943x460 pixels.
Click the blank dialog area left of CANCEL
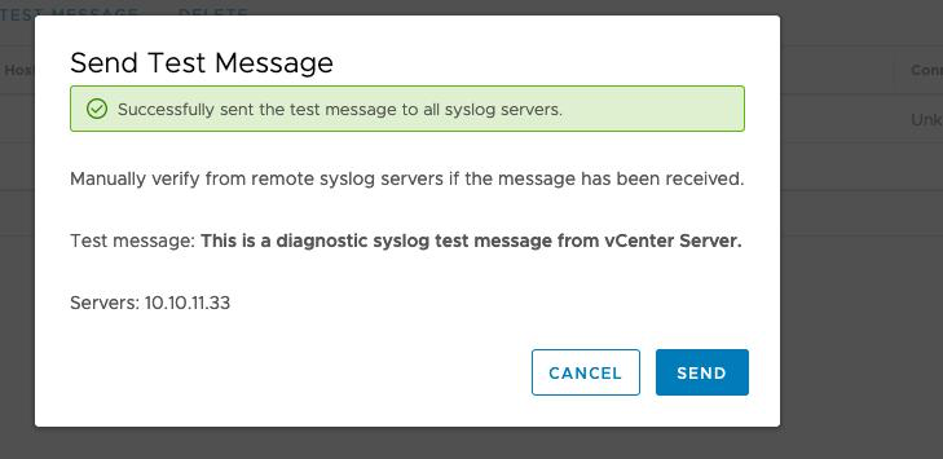pos(300,373)
